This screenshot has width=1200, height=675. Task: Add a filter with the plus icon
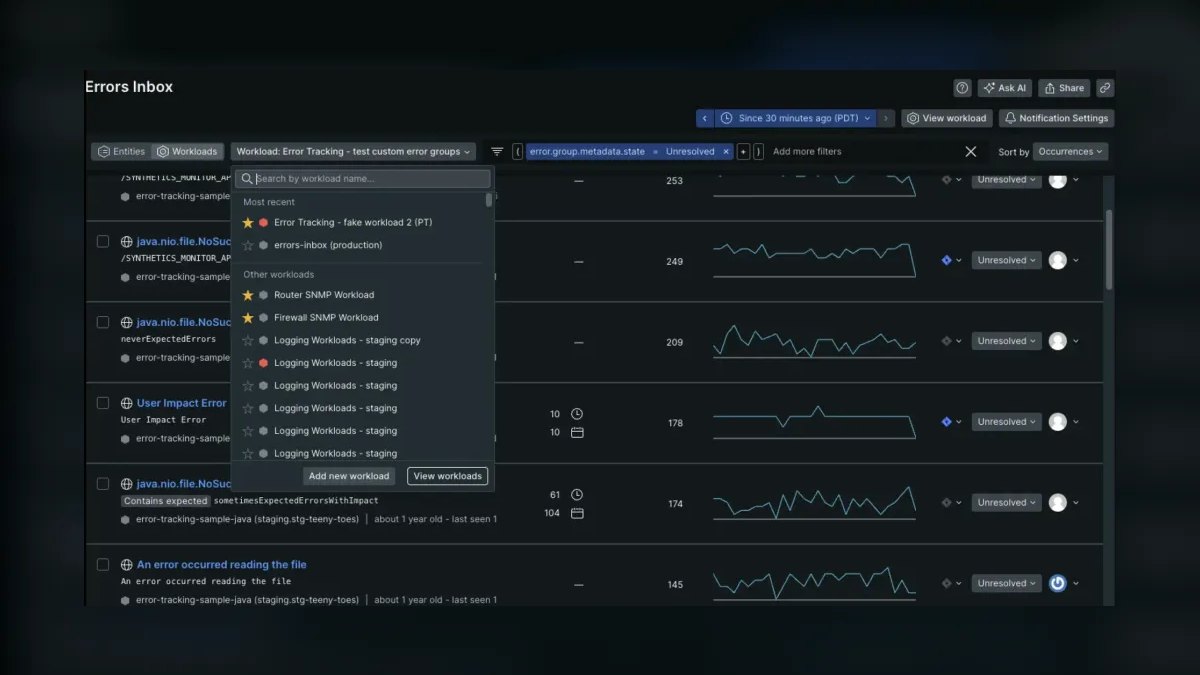[743, 152]
